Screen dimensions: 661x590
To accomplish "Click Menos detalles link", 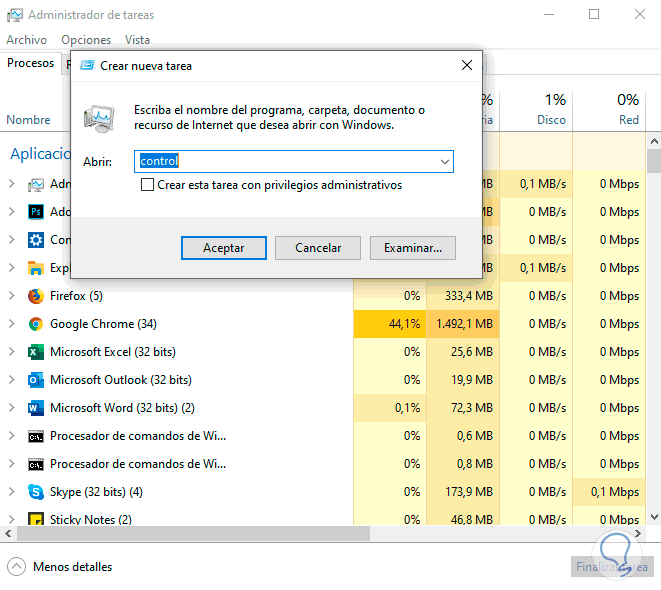I will [x=73, y=567].
